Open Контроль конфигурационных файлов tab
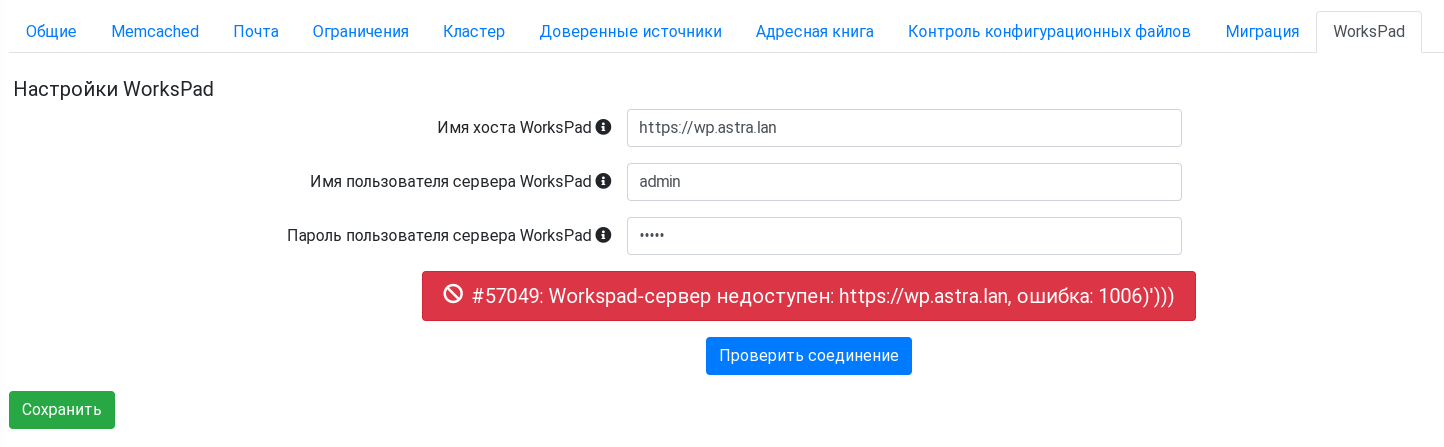The height and width of the screenshot is (447, 1444). point(1050,32)
